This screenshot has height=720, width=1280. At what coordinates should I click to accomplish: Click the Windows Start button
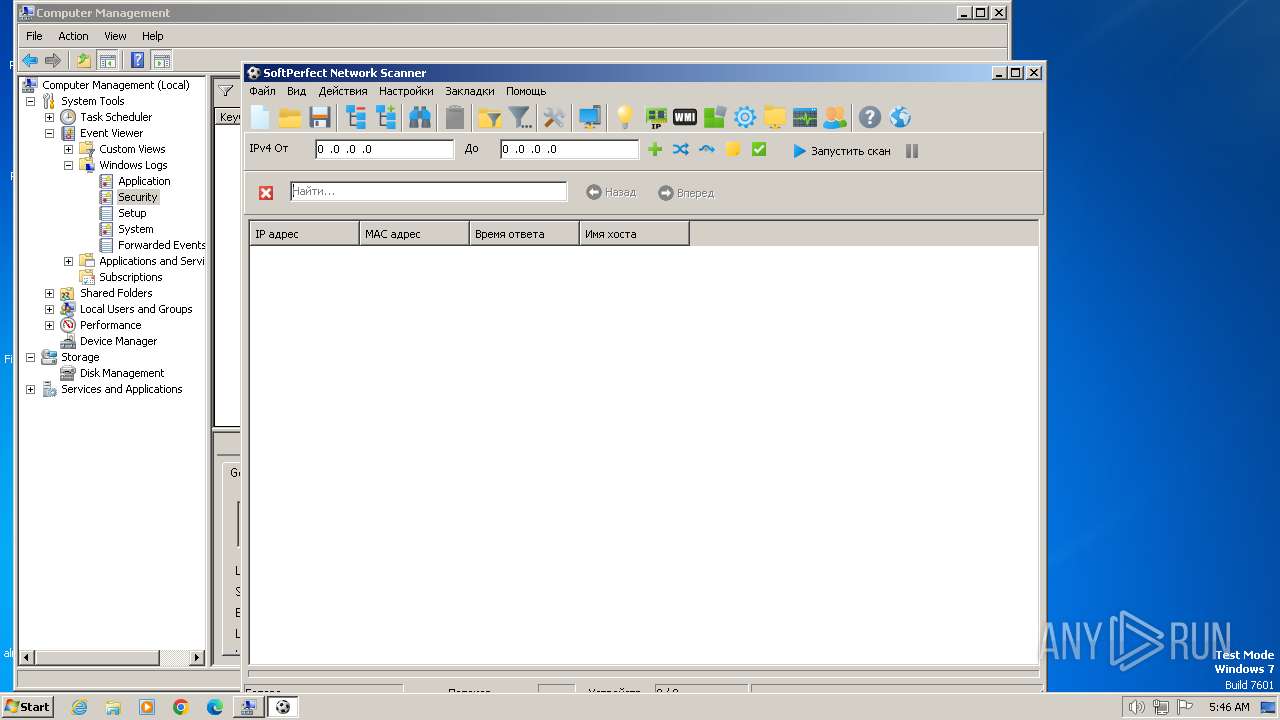click(27, 706)
